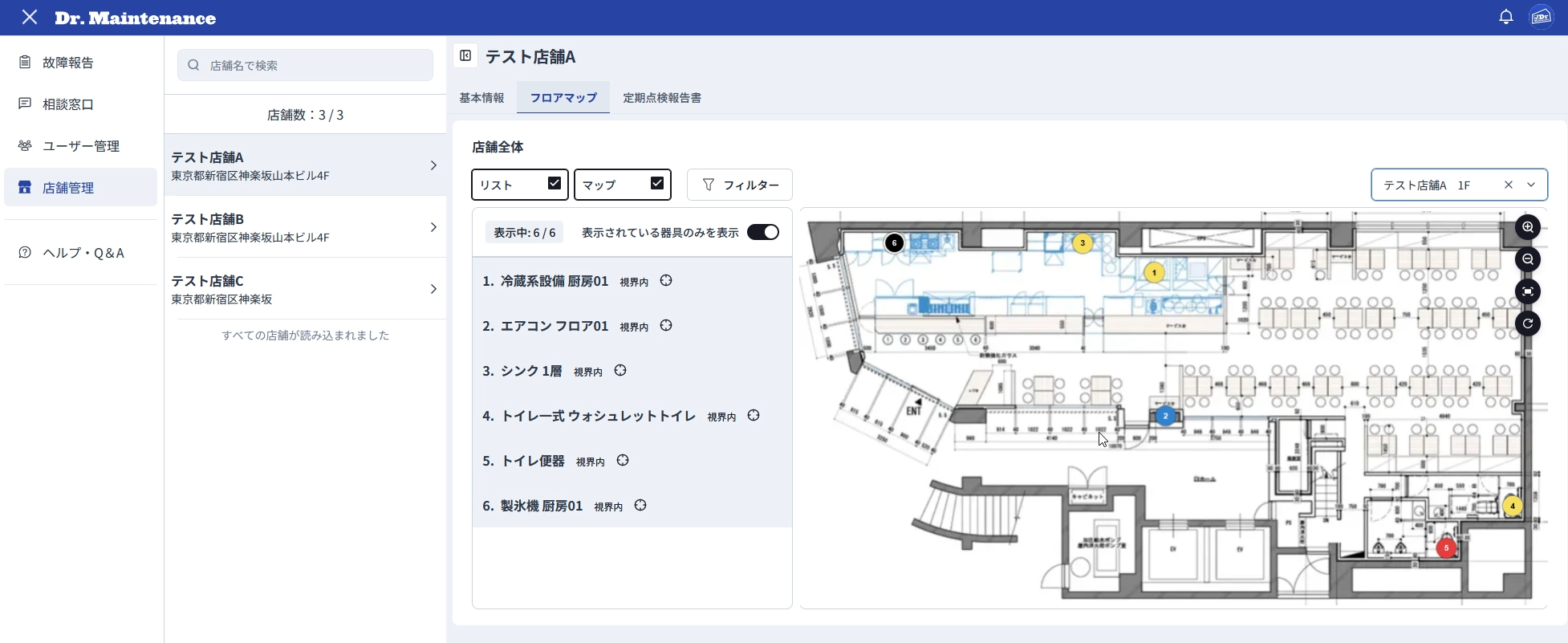Switch to フロアマップ tab
1568x643 pixels.
tap(563, 97)
